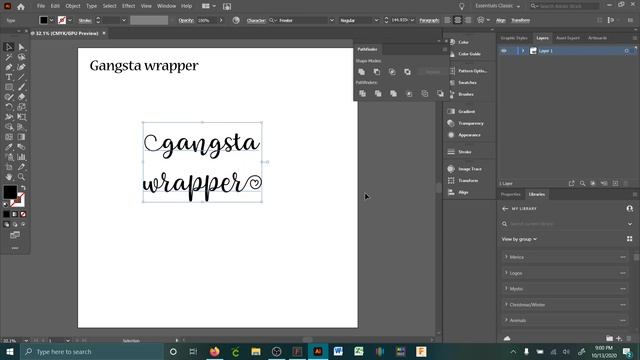Open the Opacity value dropdown arrow
This screenshot has width=640, height=360.
click(x=221, y=20)
